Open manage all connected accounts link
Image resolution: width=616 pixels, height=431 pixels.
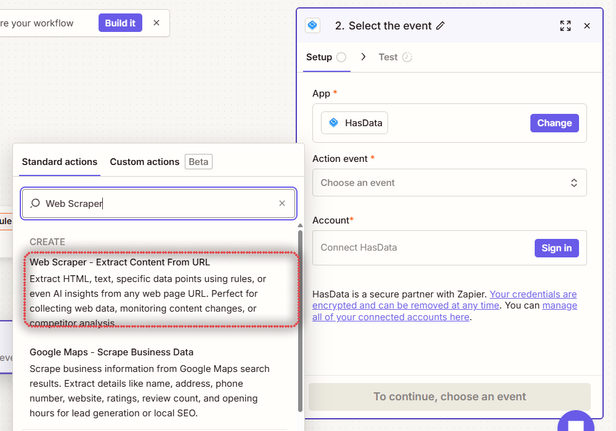445,311
